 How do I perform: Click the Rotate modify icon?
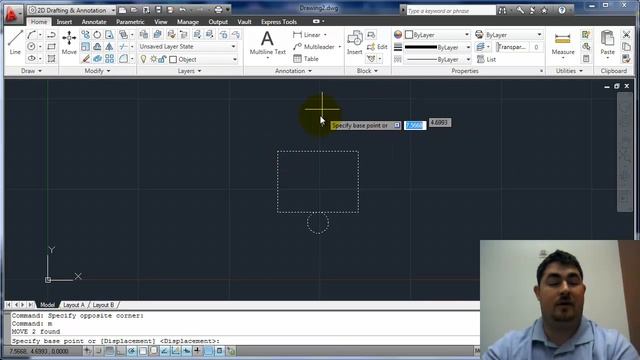point(97,35)
